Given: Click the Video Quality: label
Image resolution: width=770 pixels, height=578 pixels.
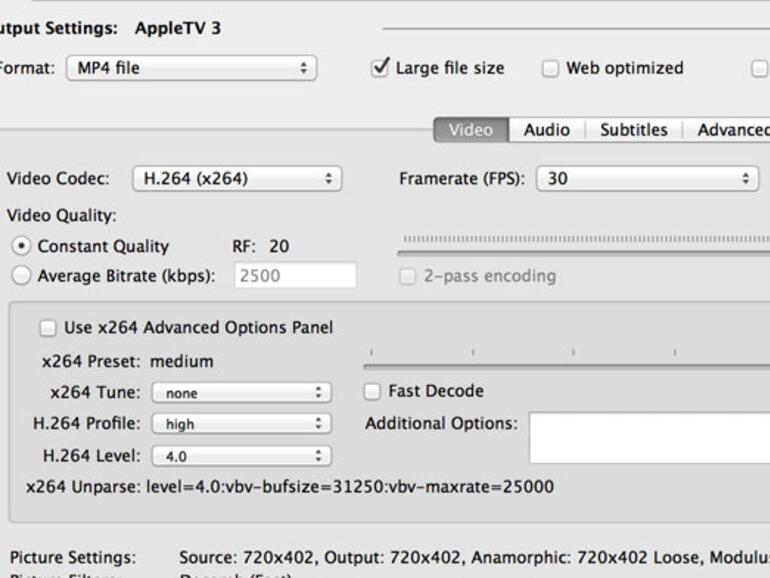Looking at the screenshot, I should (x=61, y=216).
